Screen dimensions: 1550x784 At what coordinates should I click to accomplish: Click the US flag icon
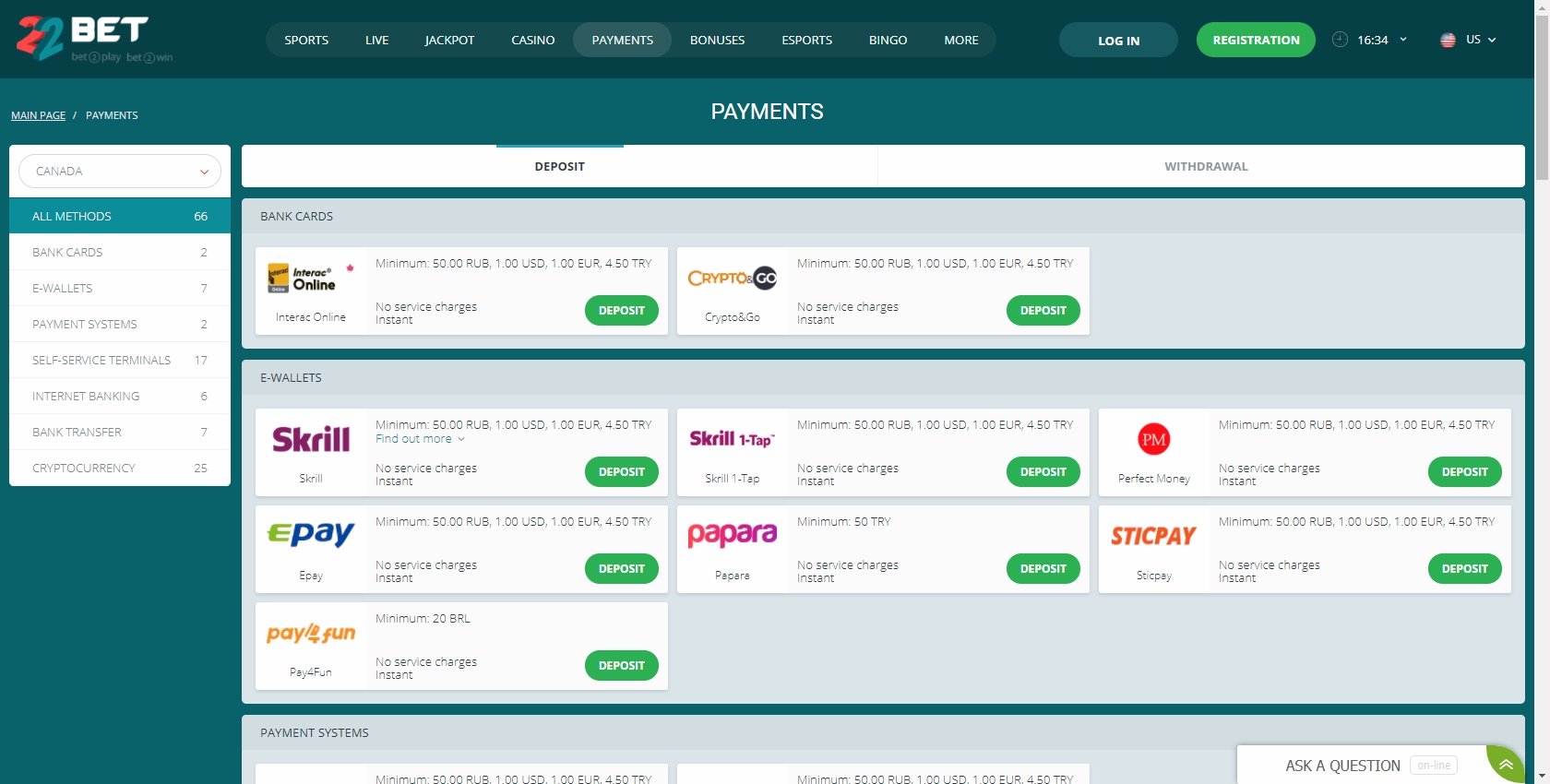click(1448, 40)
